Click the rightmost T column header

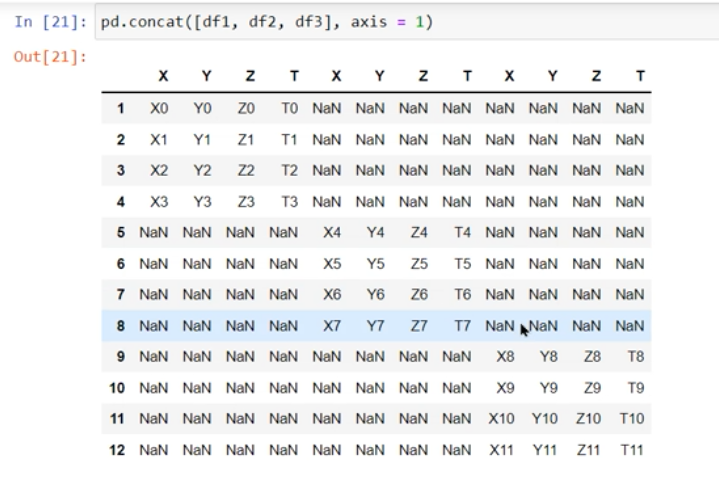point(640,76)
